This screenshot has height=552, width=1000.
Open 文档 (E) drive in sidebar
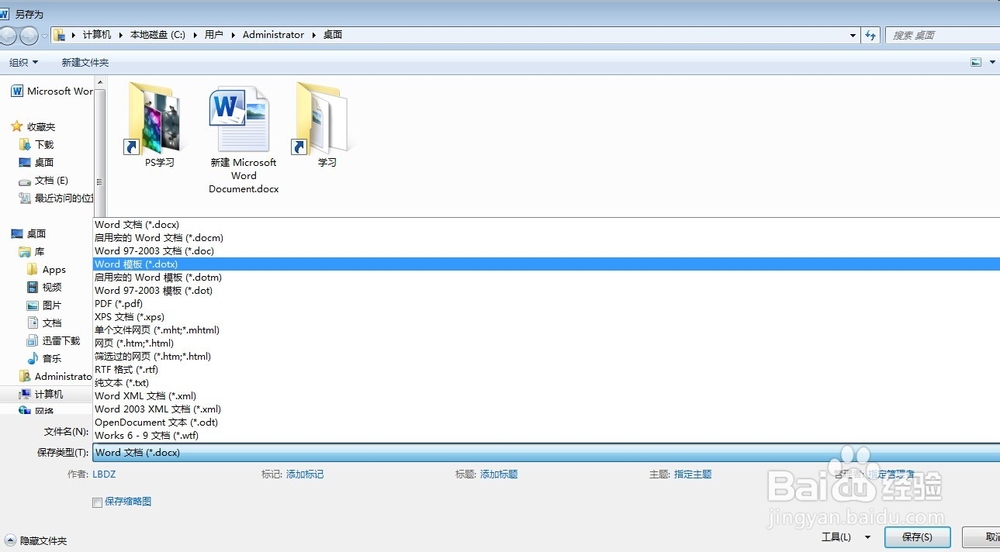43,180
